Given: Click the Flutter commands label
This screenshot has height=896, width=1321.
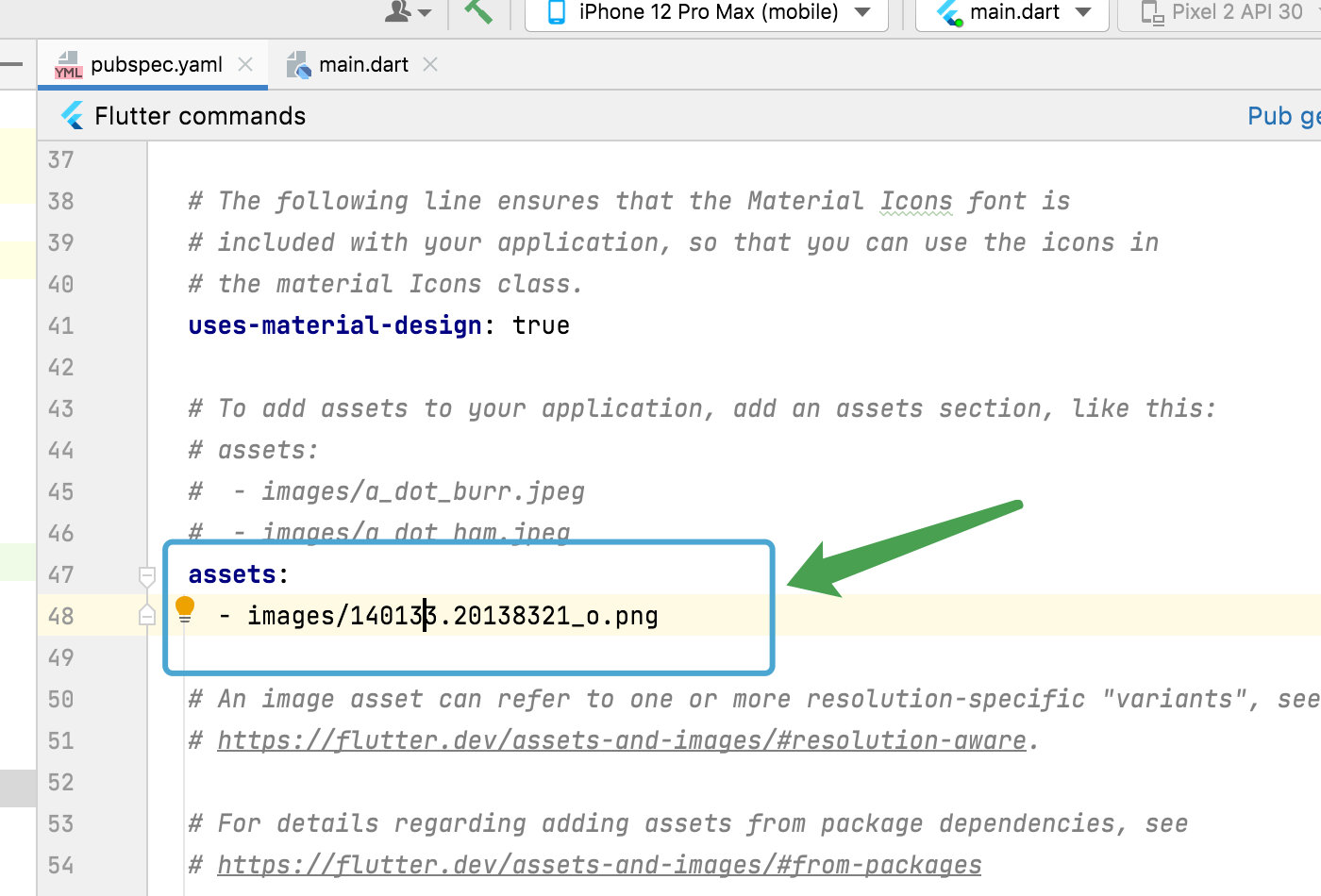Looking at the screenshot, I should [200, 116].
